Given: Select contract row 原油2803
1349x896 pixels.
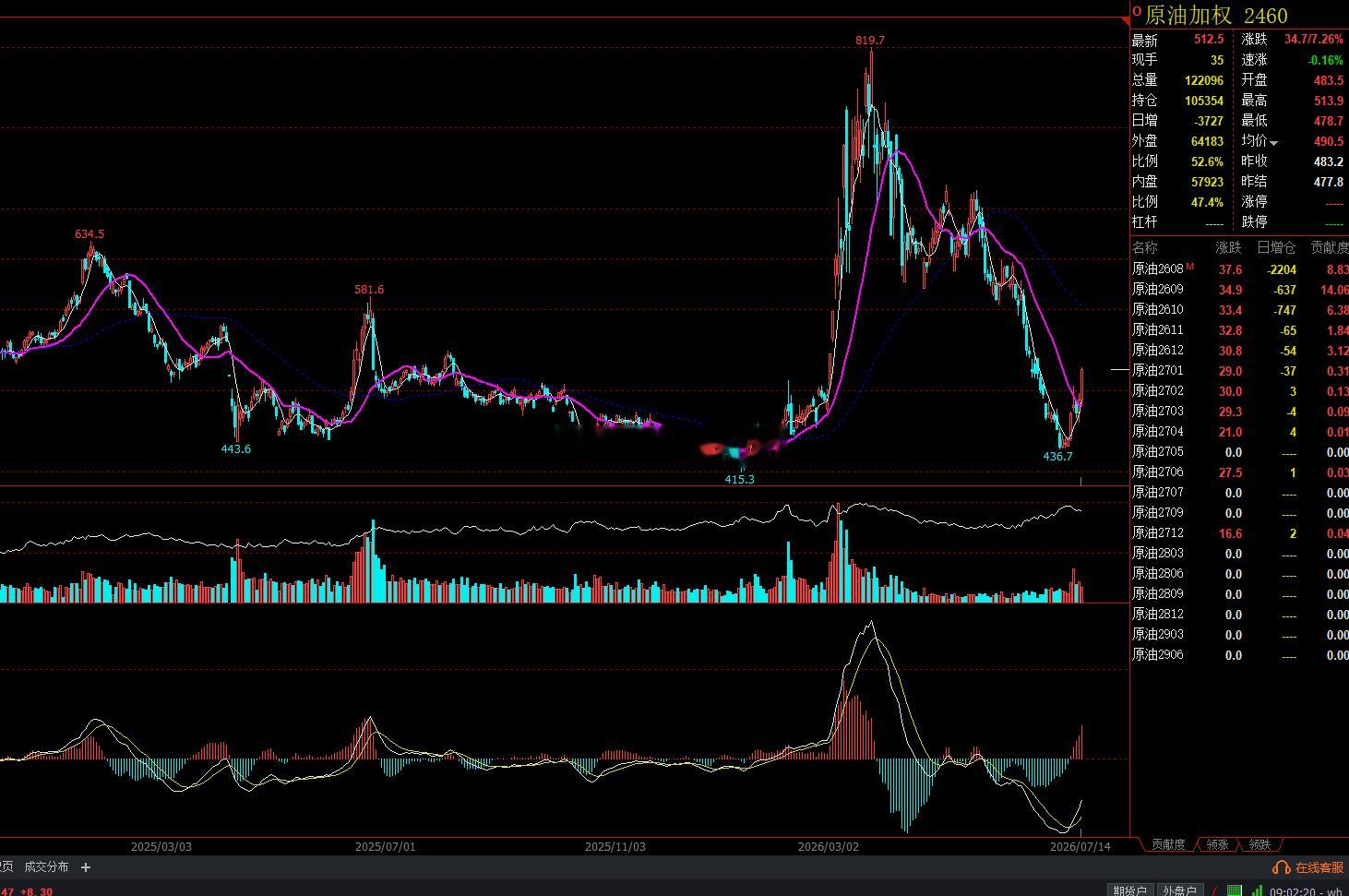Looking at the screenshot, I should tap(1240, 554).
